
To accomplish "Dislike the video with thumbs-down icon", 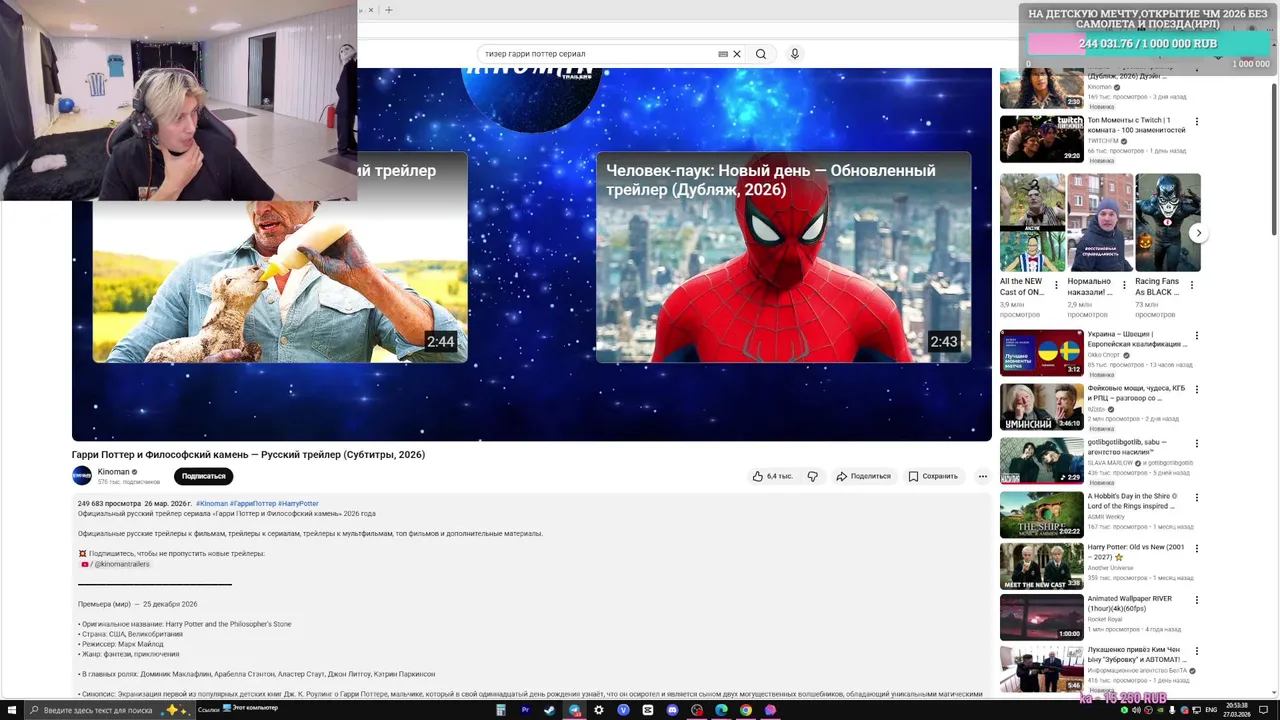I will point(812,476).
